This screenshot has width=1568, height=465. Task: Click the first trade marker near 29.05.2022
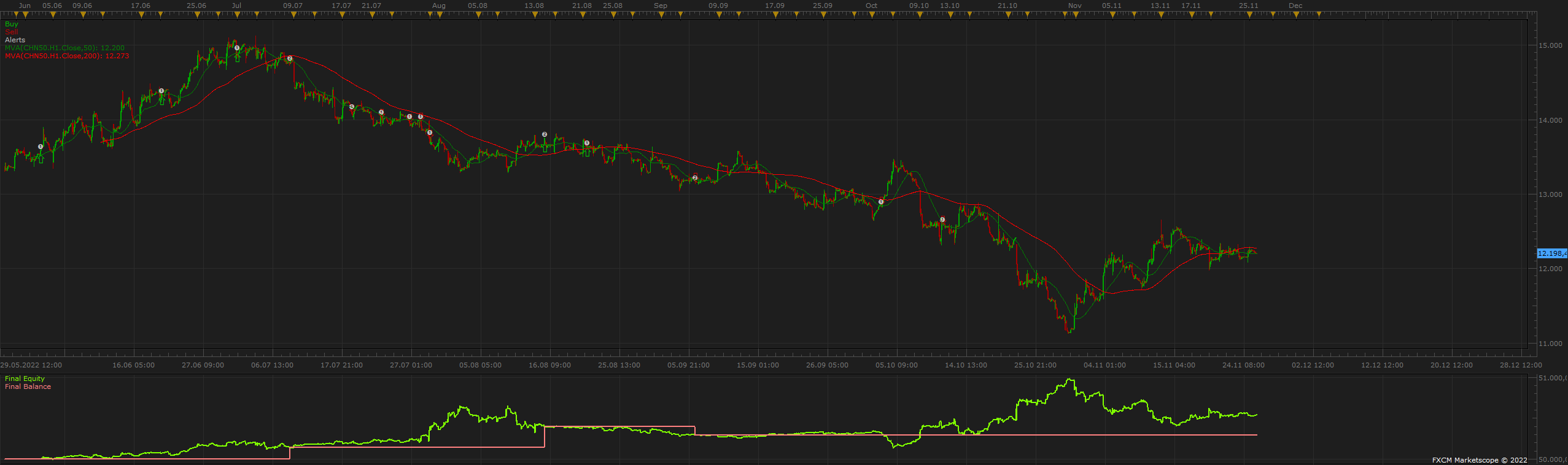point(41,147)
